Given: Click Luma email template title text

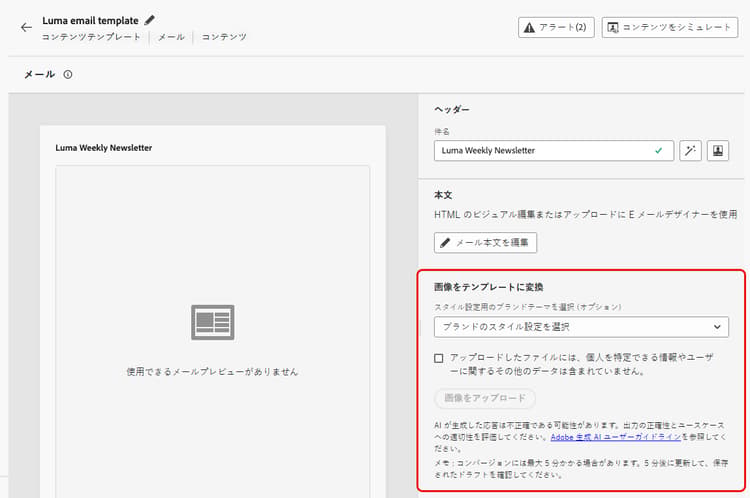Looking at the screenshot, I should click(x=90, y=21).
